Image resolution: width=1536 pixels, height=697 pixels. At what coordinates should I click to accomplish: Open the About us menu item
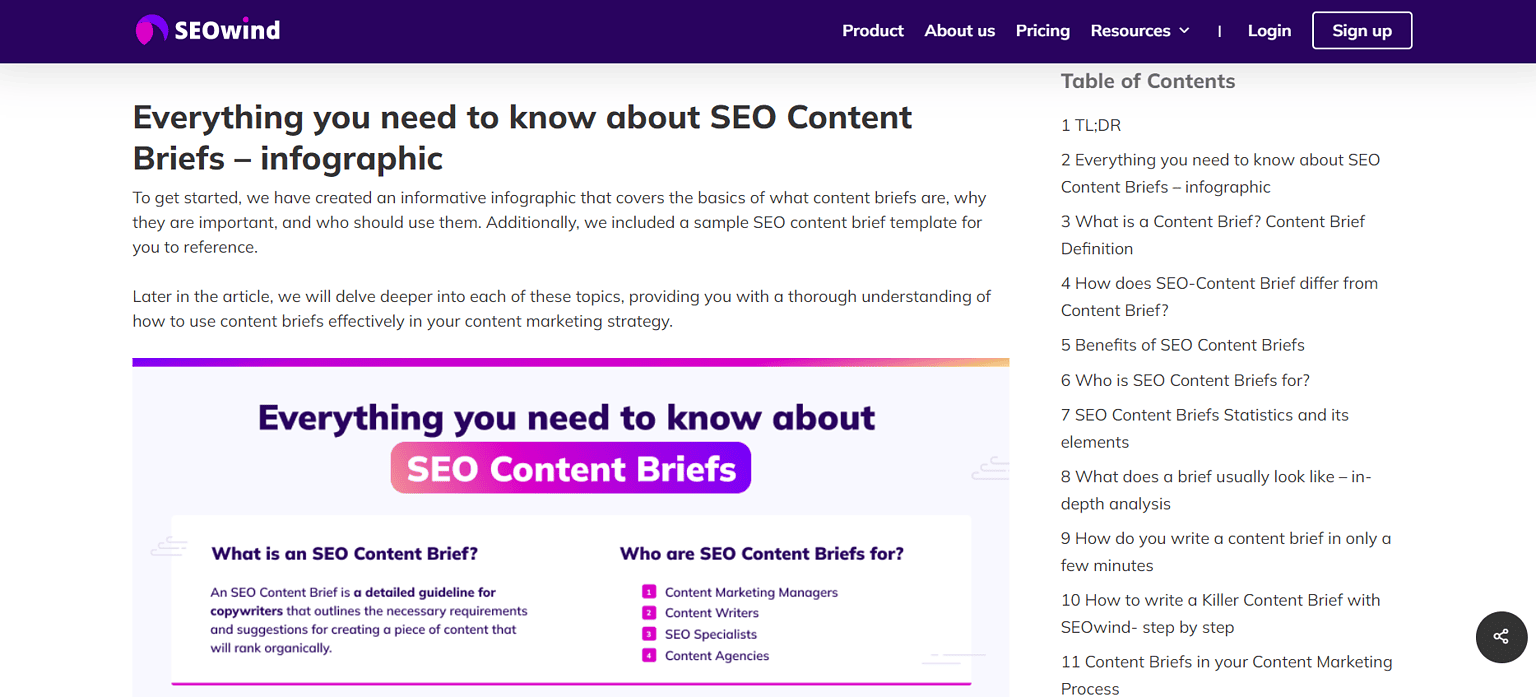tap(959, 30)
